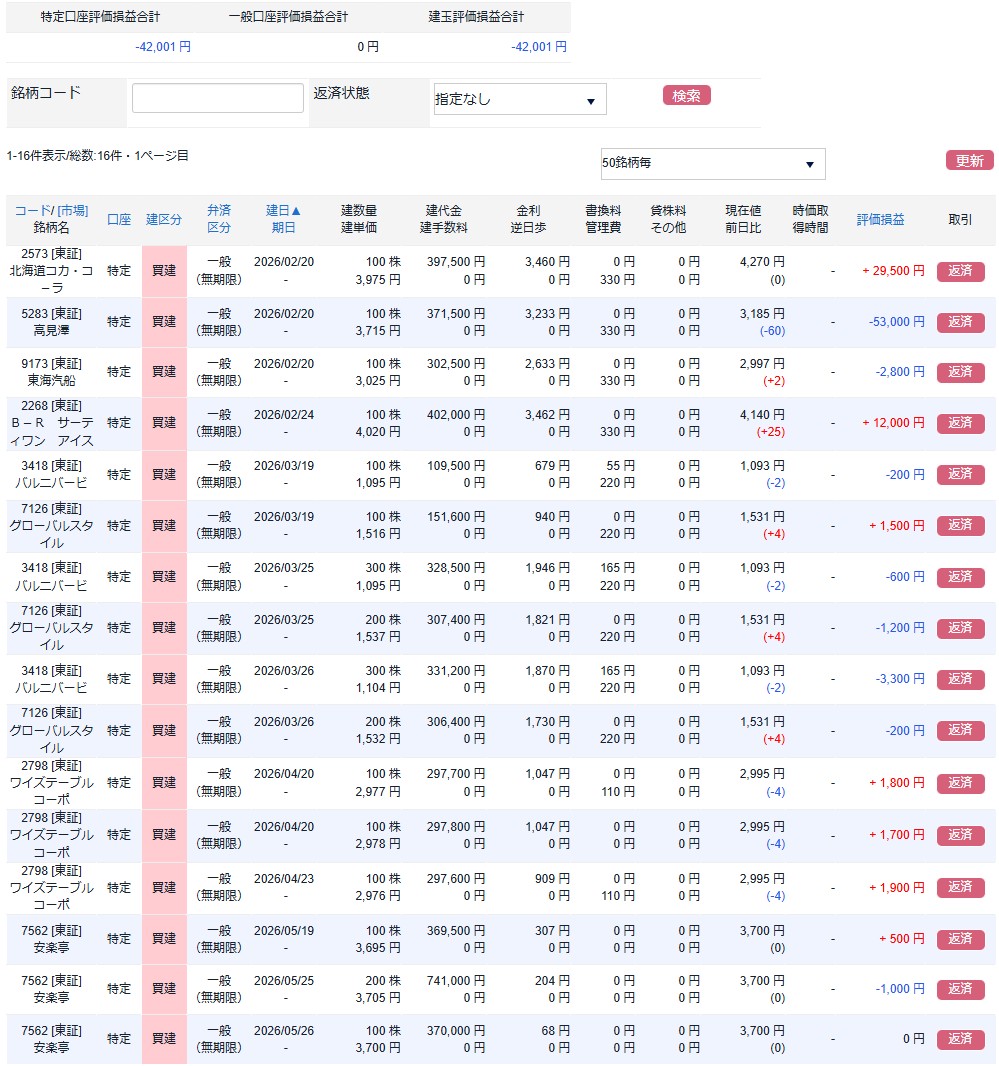Sort by 建区分 column header

click(x=164, y=220)
